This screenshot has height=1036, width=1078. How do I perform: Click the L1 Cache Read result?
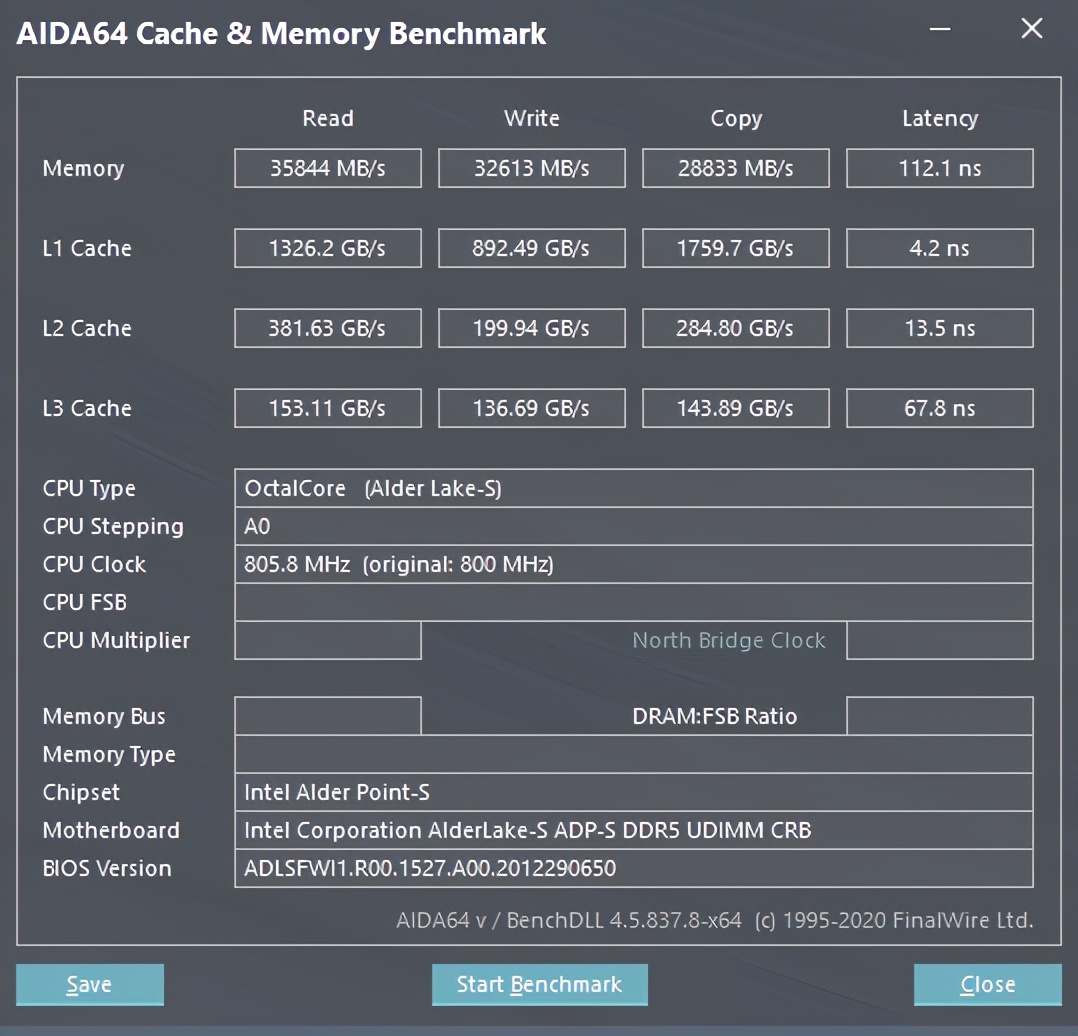327,248
